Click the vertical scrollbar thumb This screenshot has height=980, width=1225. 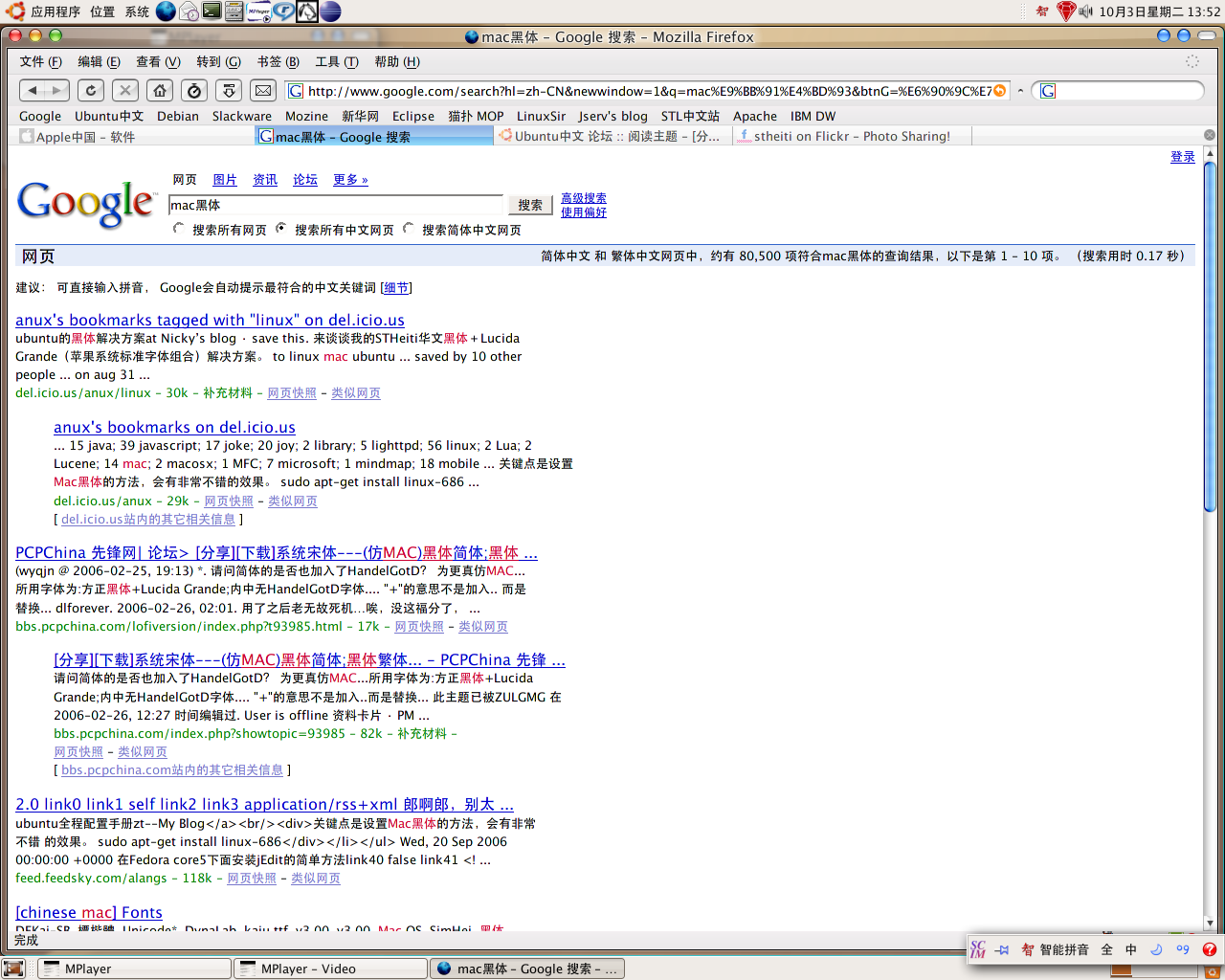click(x=1210, y=337)
